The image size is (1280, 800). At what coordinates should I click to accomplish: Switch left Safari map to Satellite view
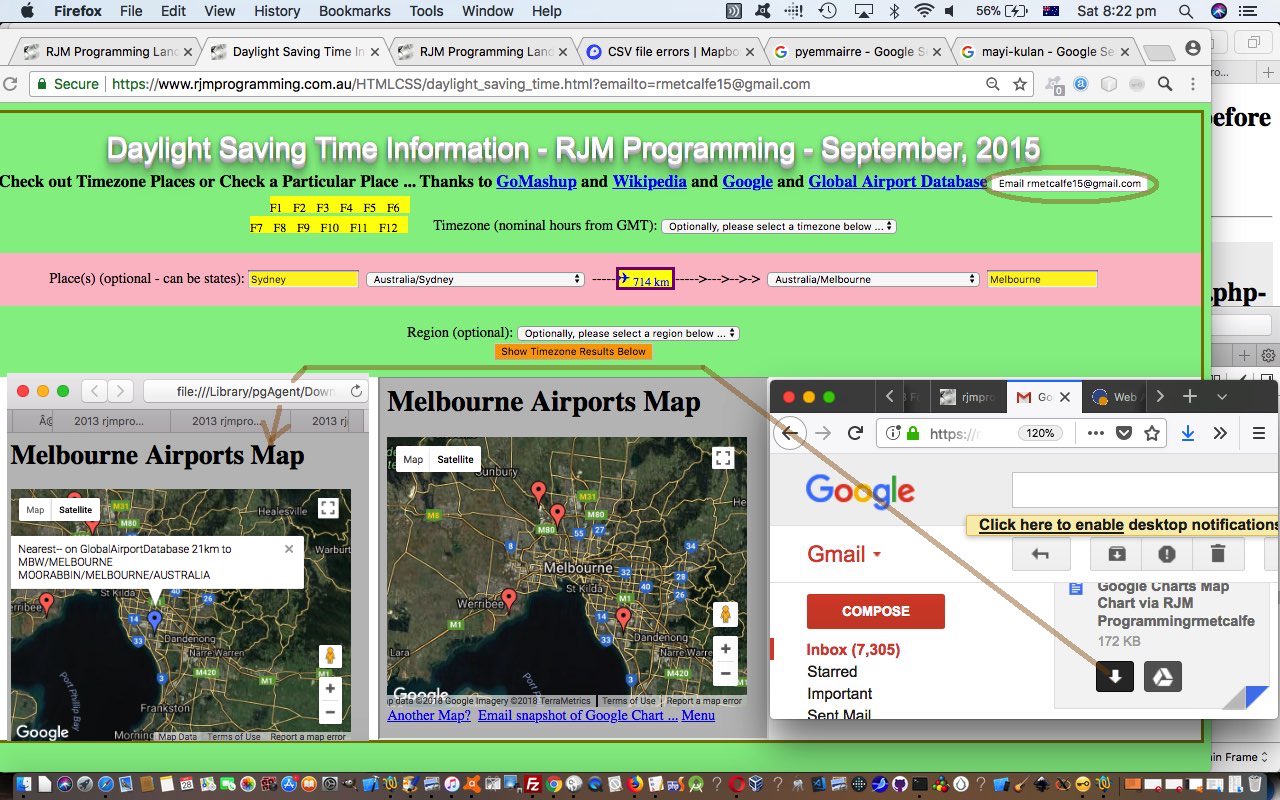tap(75, 510)
